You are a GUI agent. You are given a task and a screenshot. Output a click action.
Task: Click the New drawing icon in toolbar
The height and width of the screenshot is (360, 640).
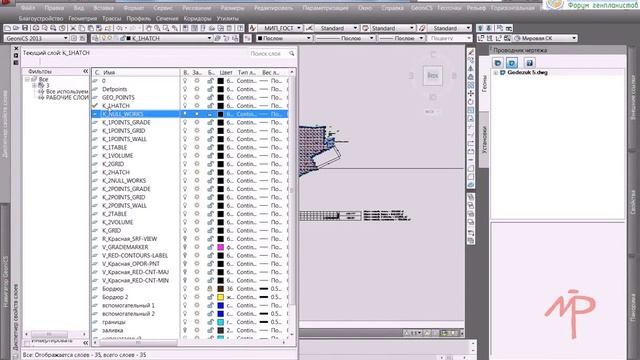point(7,28)
